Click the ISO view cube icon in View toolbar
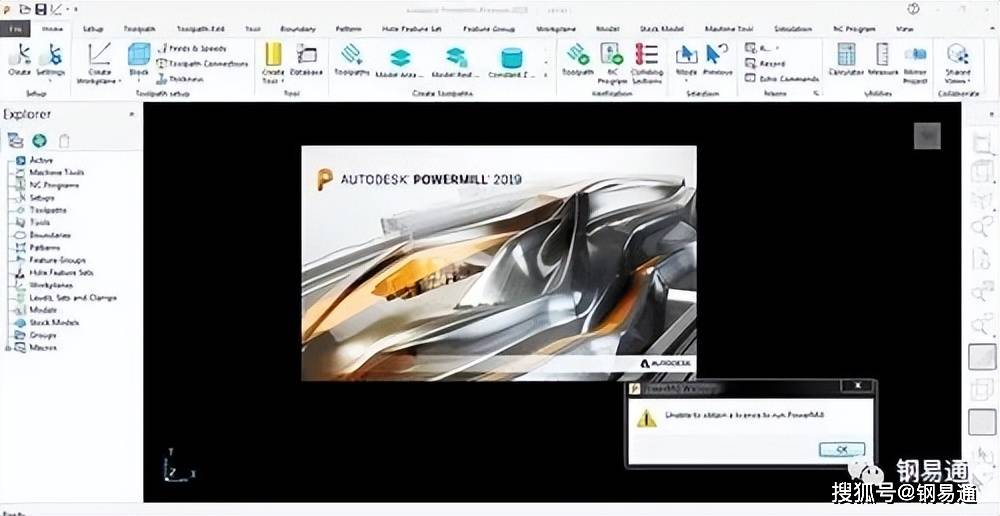Image resolution: width=1000 pixels, height=516 pixels. point(982,172)
